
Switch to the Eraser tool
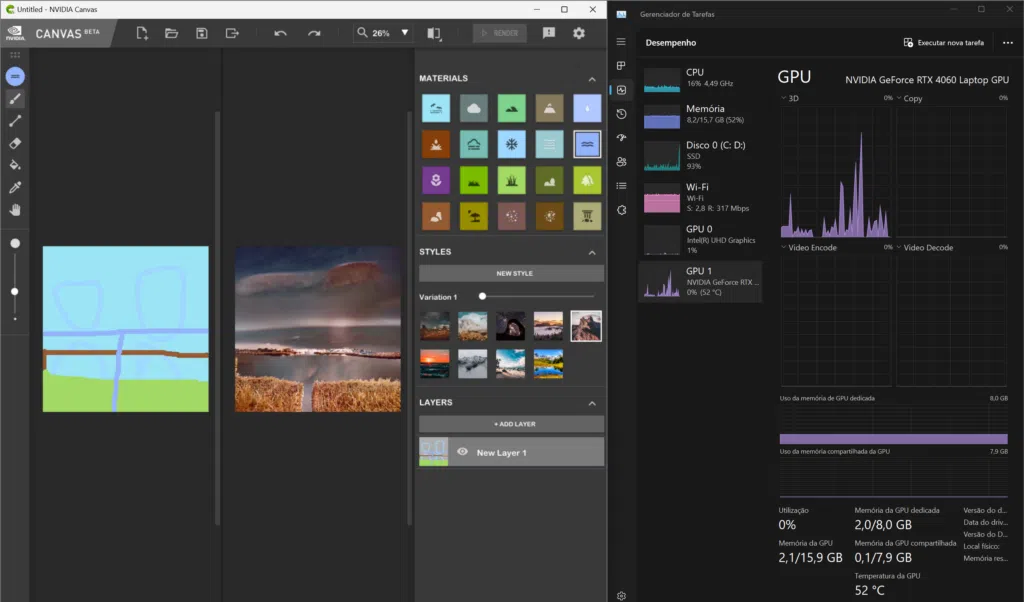tap(14, 145)
